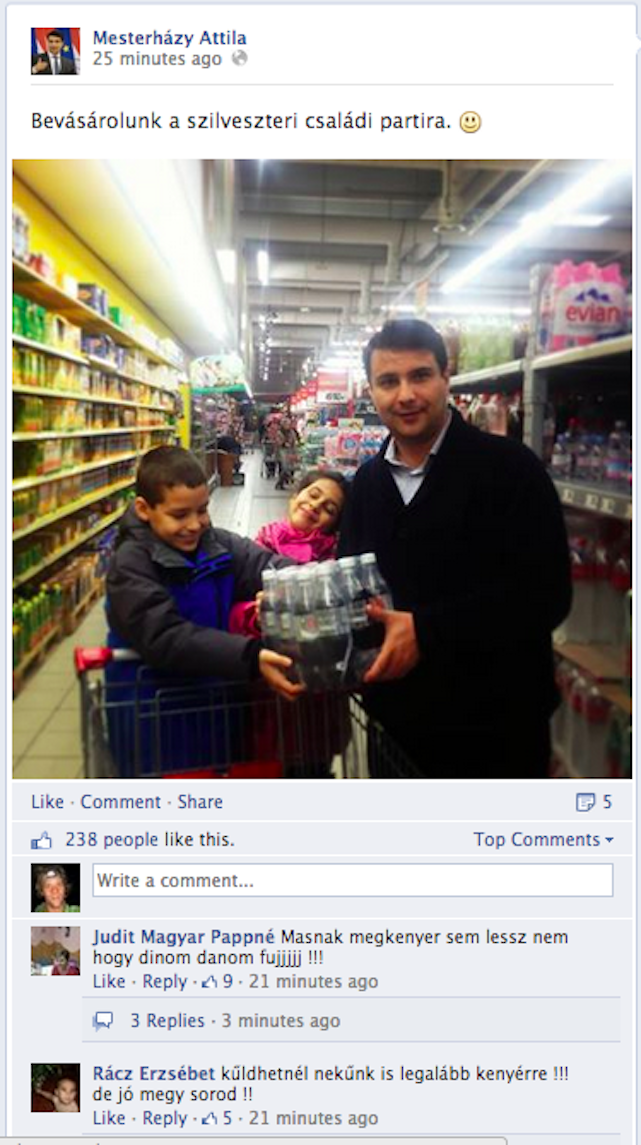Reply to Rácz Erzsébet's comment
Screen dimensions: 641x1145
pyautogui.click(x=164, y=1118)
